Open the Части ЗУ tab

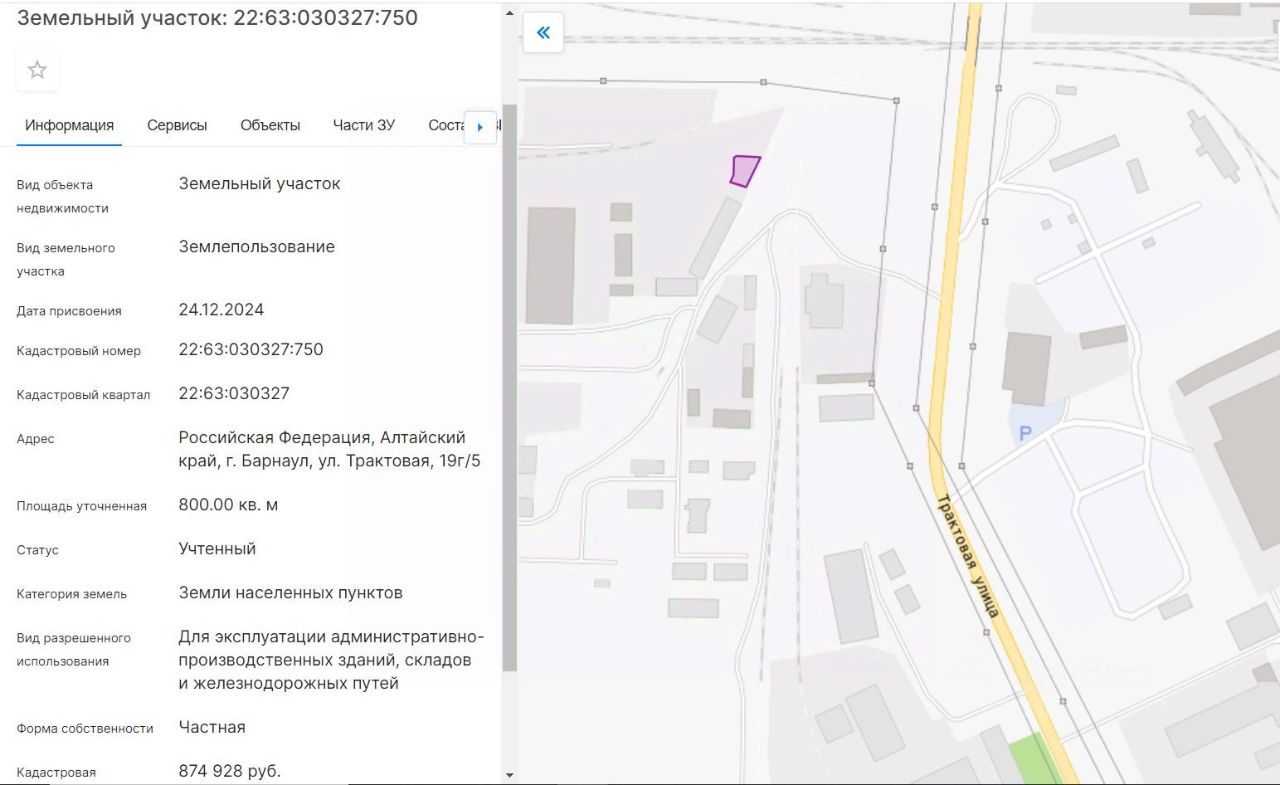tap(364, 125)
